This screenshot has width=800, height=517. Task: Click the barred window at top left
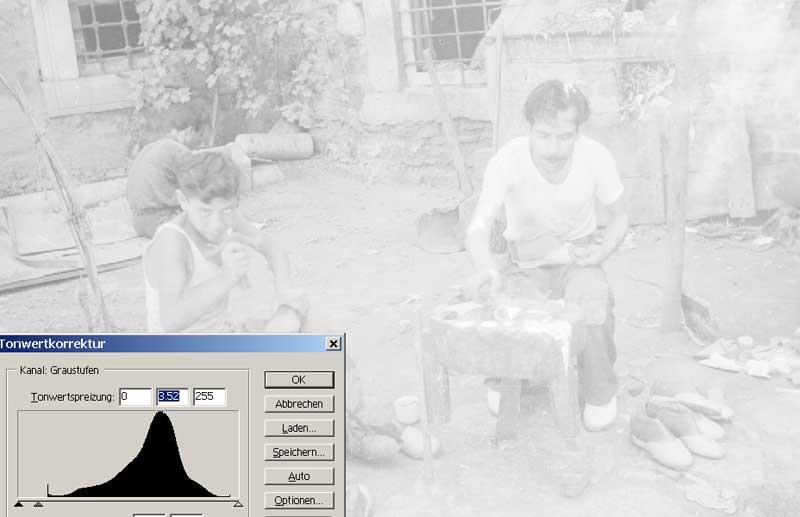(x=106, y=27)
